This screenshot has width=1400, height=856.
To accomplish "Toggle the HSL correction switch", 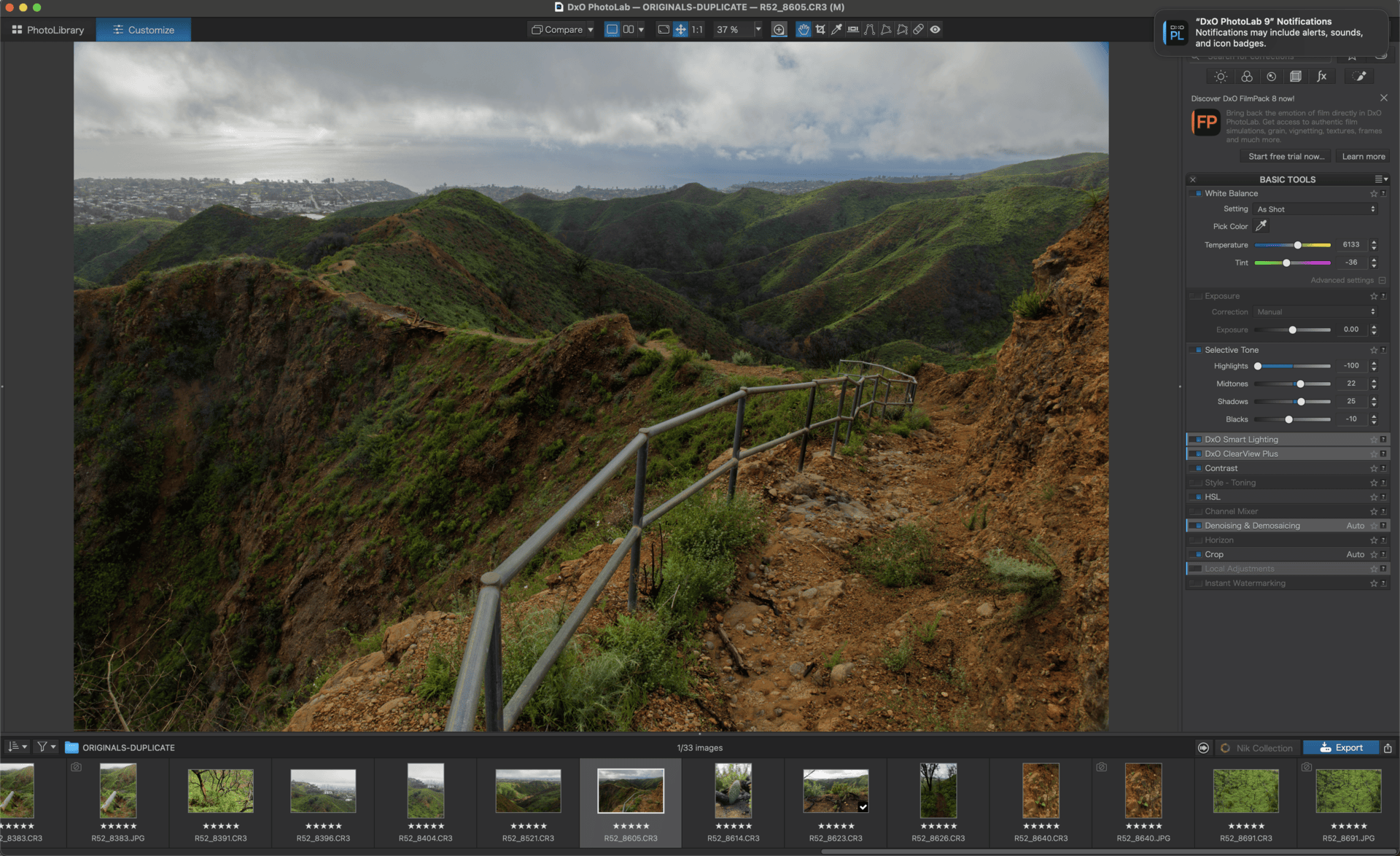I will [1197, 497].
